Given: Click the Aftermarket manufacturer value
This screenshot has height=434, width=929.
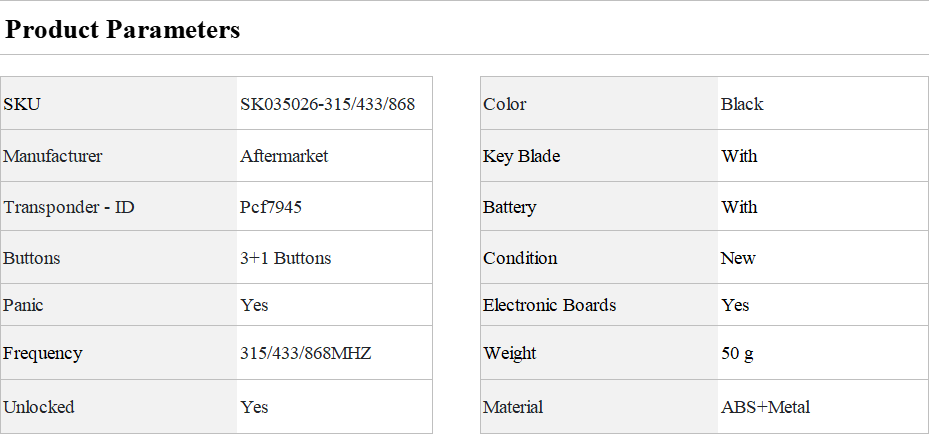Looking at the screenshot, I should [284, 156].
